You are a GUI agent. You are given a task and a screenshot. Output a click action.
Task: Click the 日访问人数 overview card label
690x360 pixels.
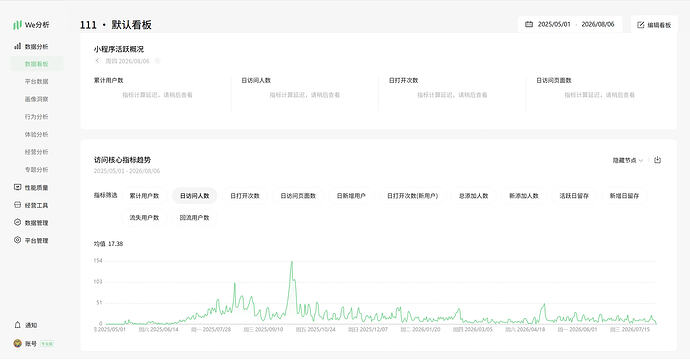tap(256, 81)
